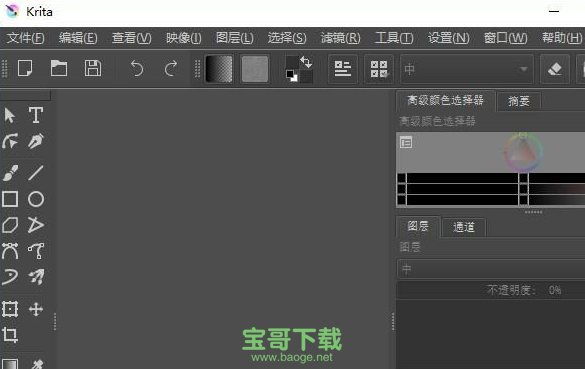Open the 窗口(W) menu
This screenshot has height=369, width=585.
[506, 38]
